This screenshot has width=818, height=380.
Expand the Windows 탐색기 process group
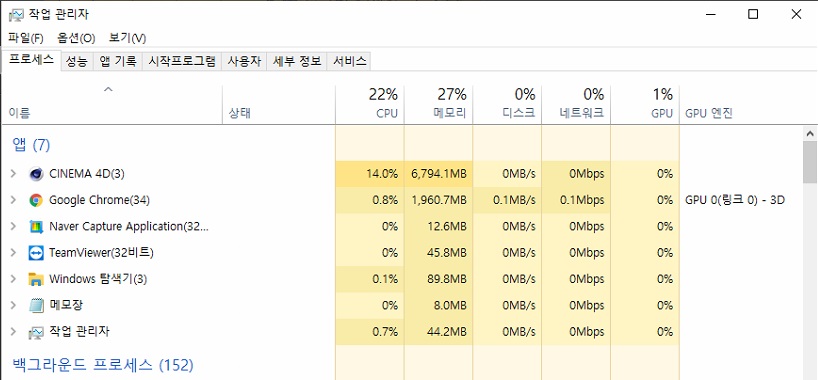14,279
